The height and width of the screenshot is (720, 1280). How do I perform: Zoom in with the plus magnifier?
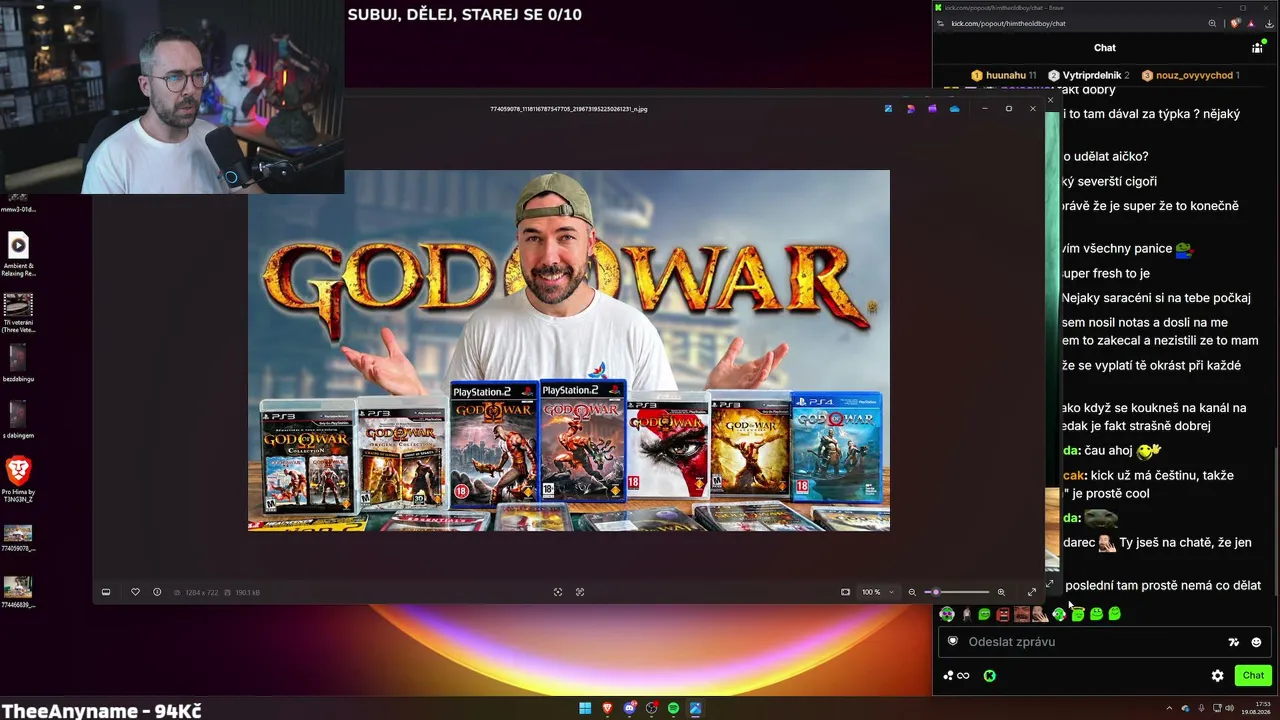(x=1001, y=592)
